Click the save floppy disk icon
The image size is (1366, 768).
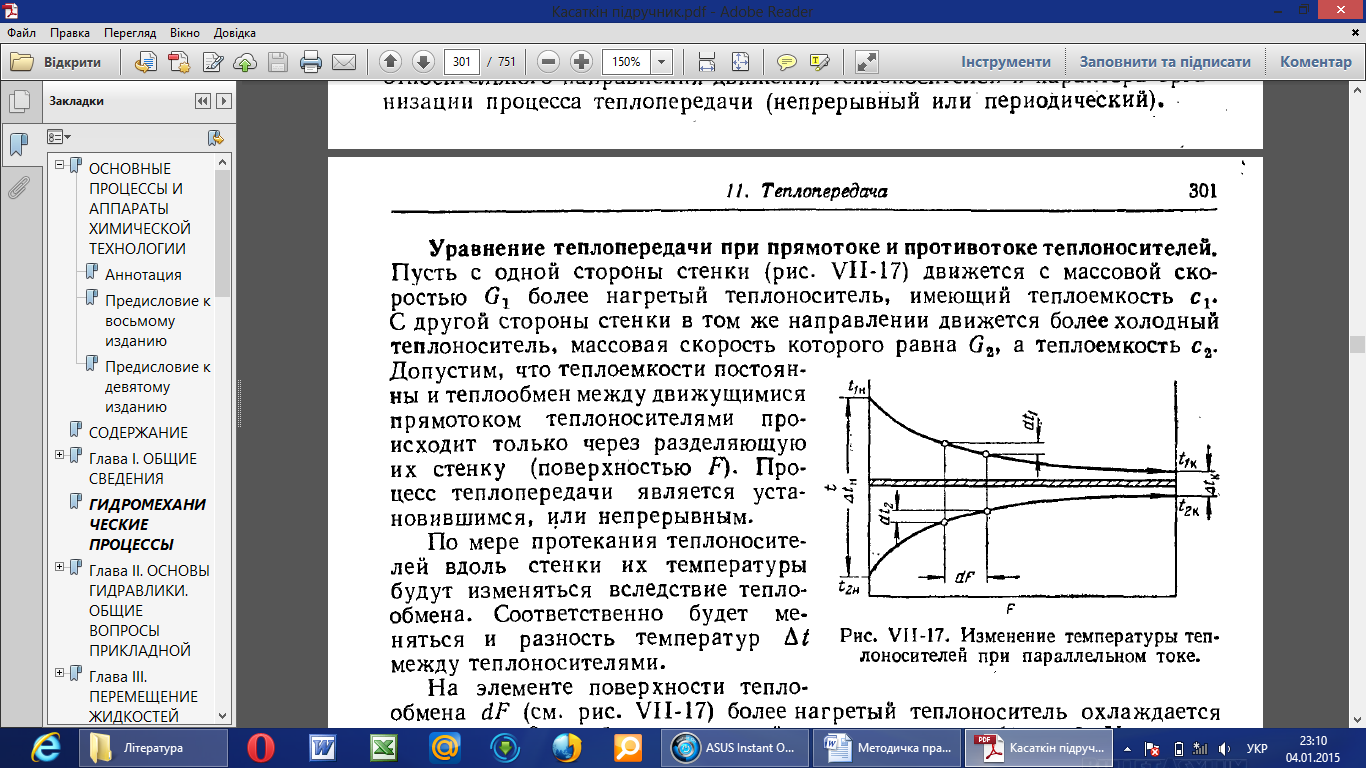(278, 62)
